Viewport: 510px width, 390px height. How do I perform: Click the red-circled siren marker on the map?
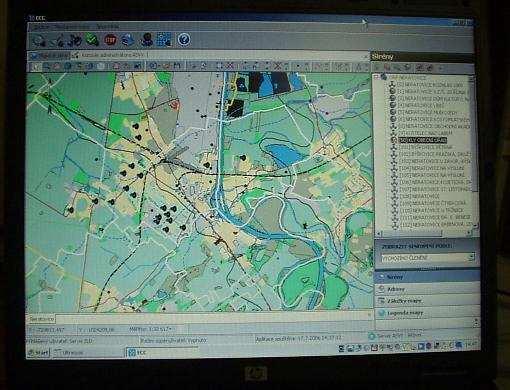[174, 105]
